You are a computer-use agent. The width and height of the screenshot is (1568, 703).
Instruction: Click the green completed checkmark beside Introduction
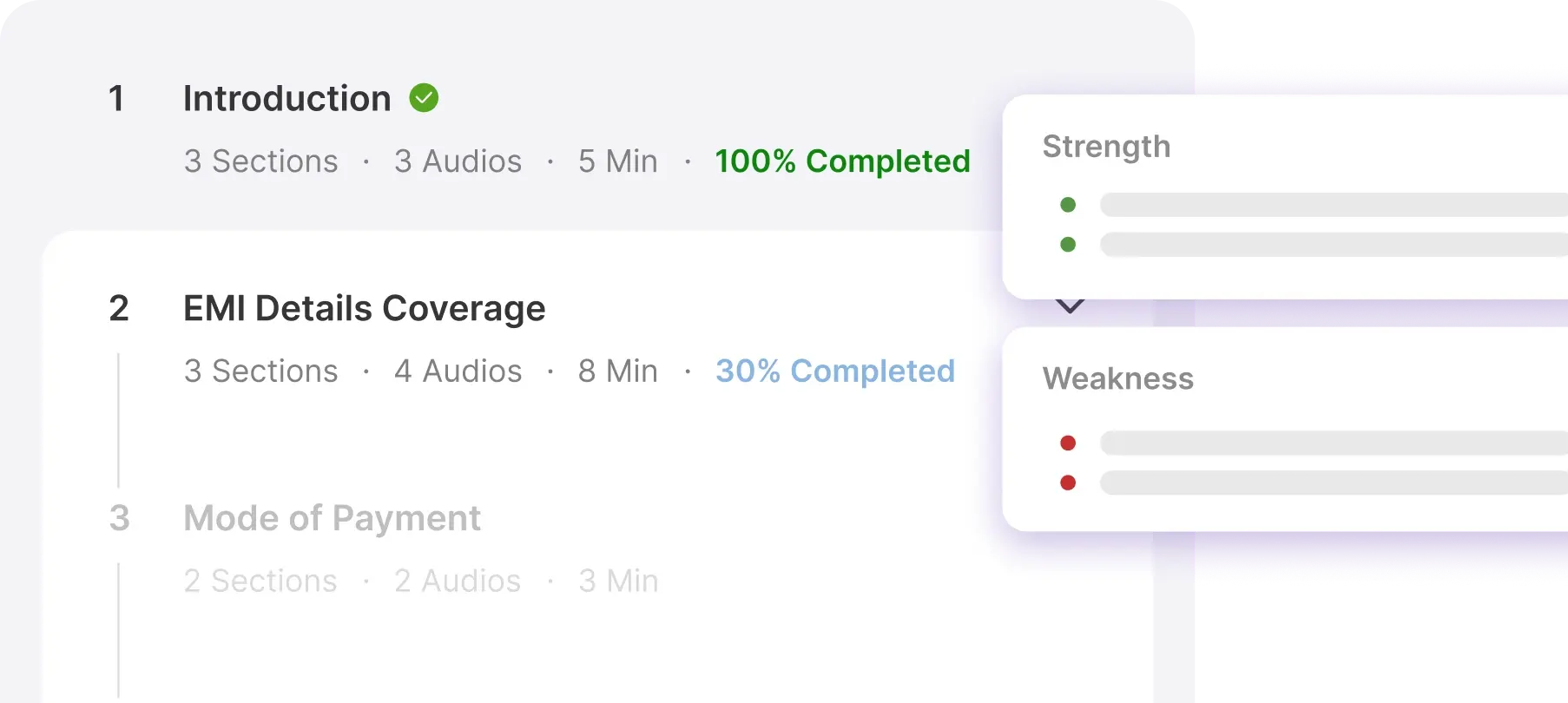click(x=424, y=98)
